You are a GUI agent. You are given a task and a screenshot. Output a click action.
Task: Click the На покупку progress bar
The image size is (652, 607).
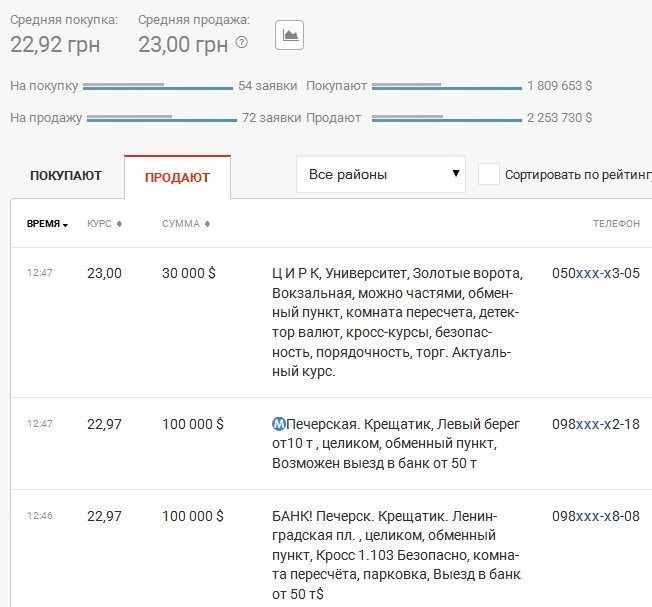coord(158,87)
